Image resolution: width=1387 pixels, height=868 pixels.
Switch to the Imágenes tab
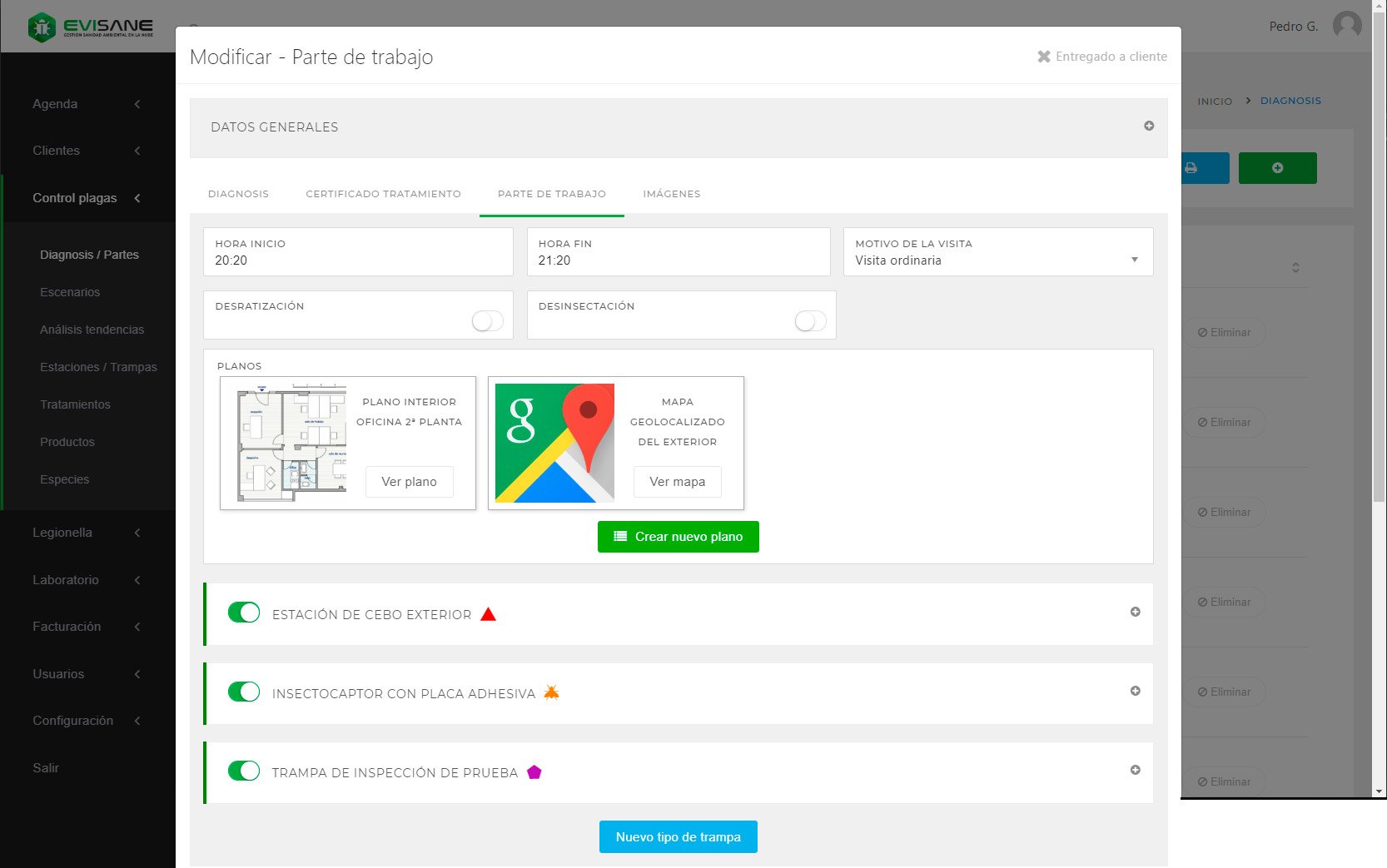point(671,194)
